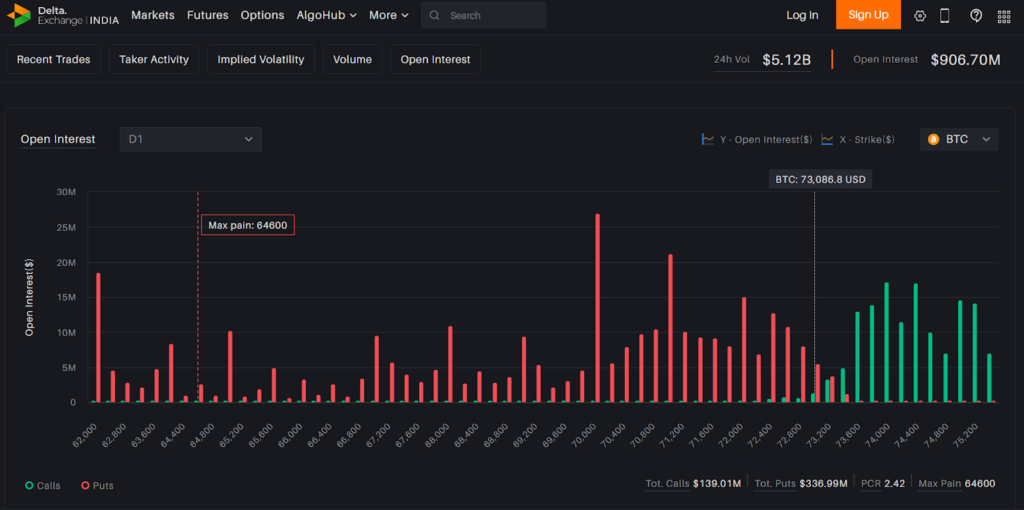Select the Taker Activity tab
This screenshot has height=510, width=1024.
tap(154, 60)
